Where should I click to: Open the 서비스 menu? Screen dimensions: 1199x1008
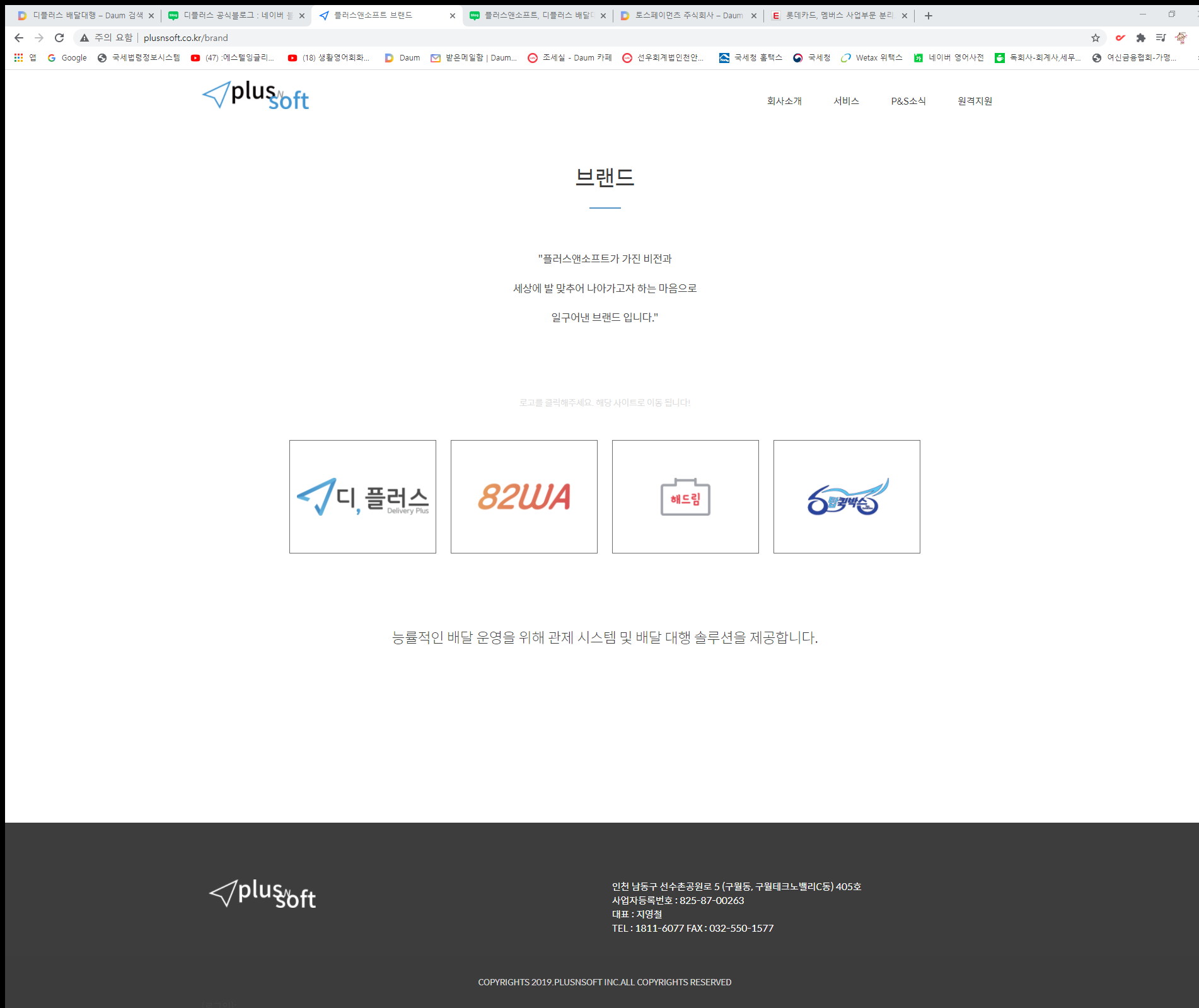click(x=846, y=101)
